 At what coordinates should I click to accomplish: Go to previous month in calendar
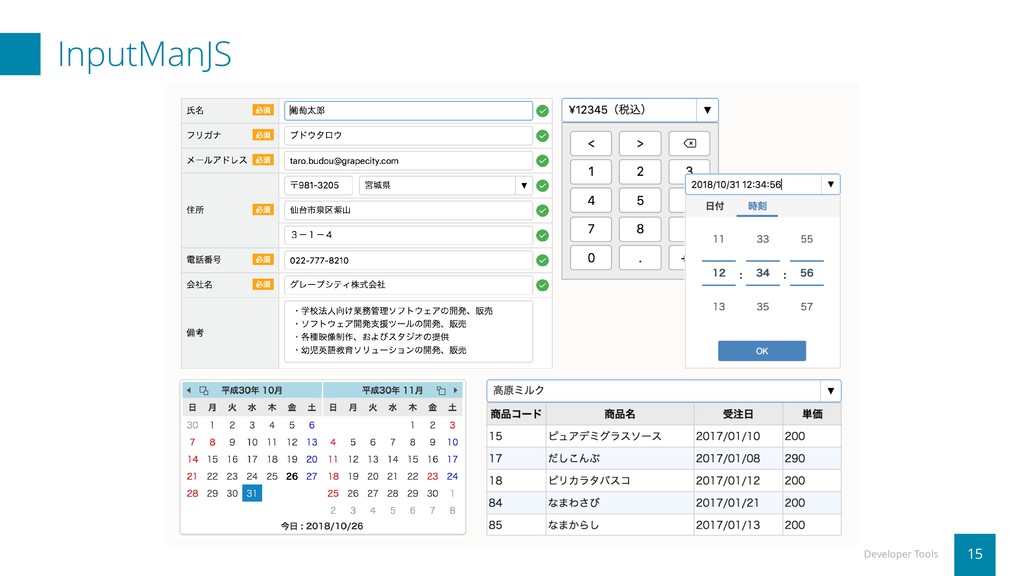189,391
